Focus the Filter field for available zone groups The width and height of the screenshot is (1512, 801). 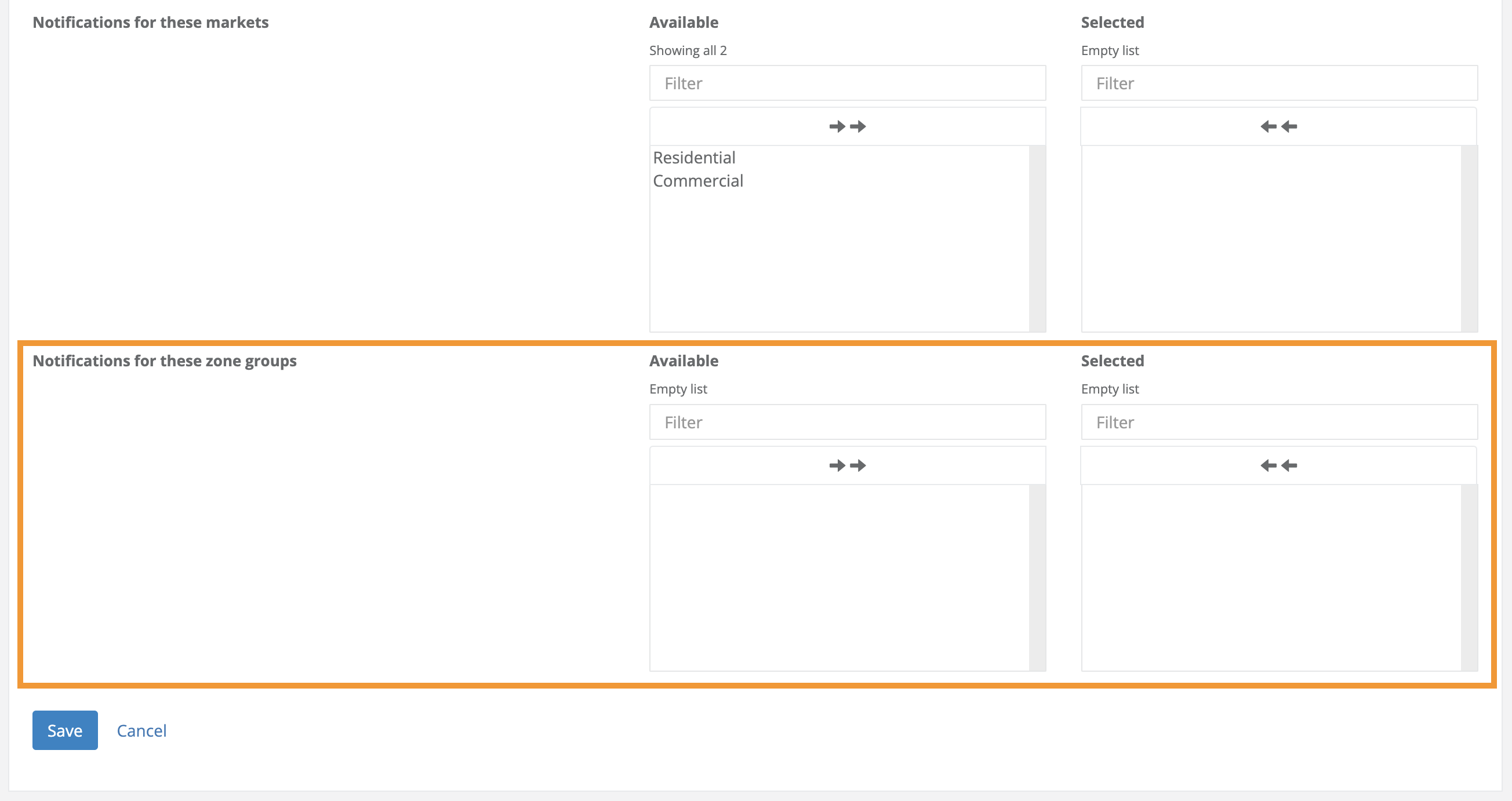(847, 423)
